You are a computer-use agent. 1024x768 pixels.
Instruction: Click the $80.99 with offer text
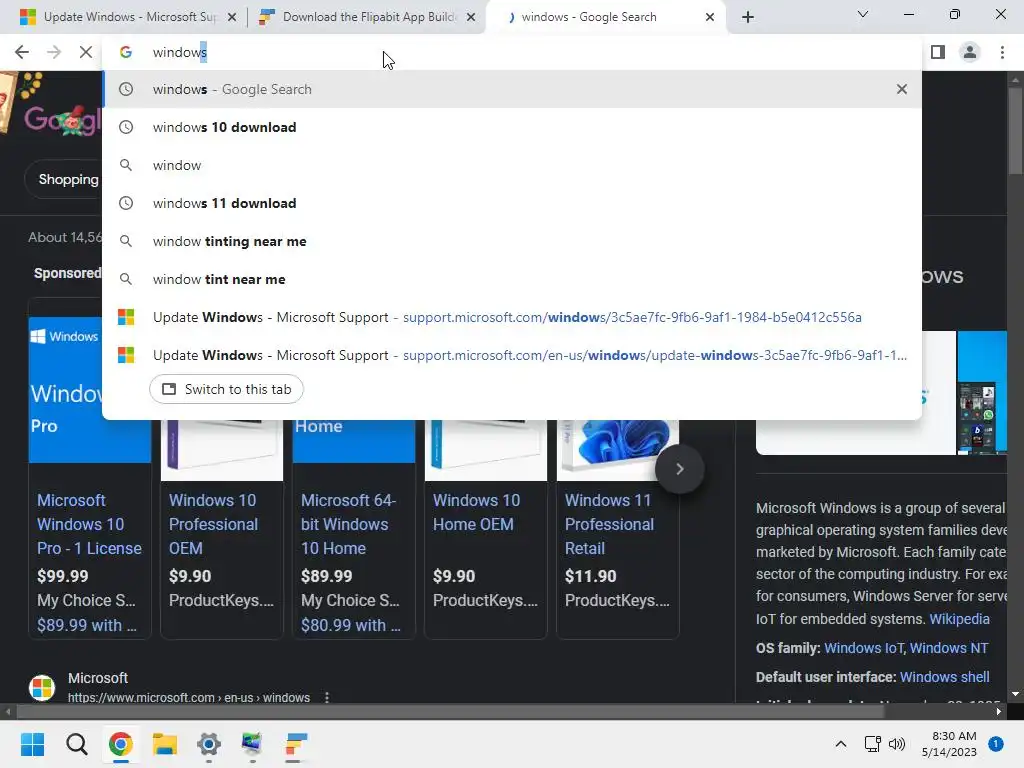pos(351,625)
